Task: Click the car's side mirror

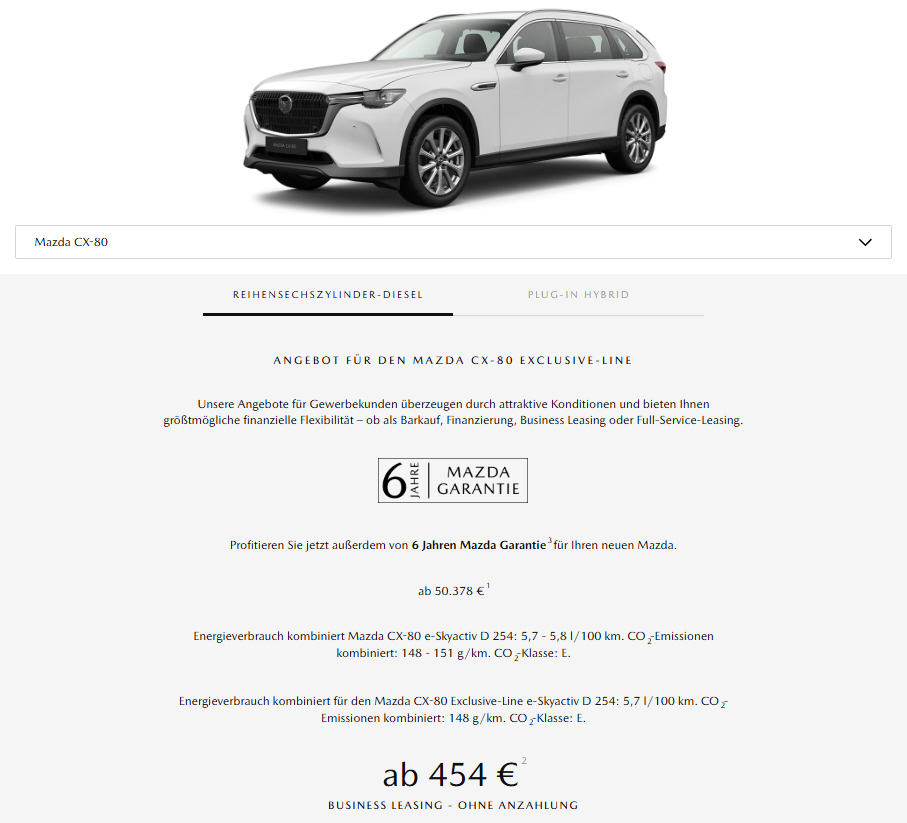Action: (527, 58)
